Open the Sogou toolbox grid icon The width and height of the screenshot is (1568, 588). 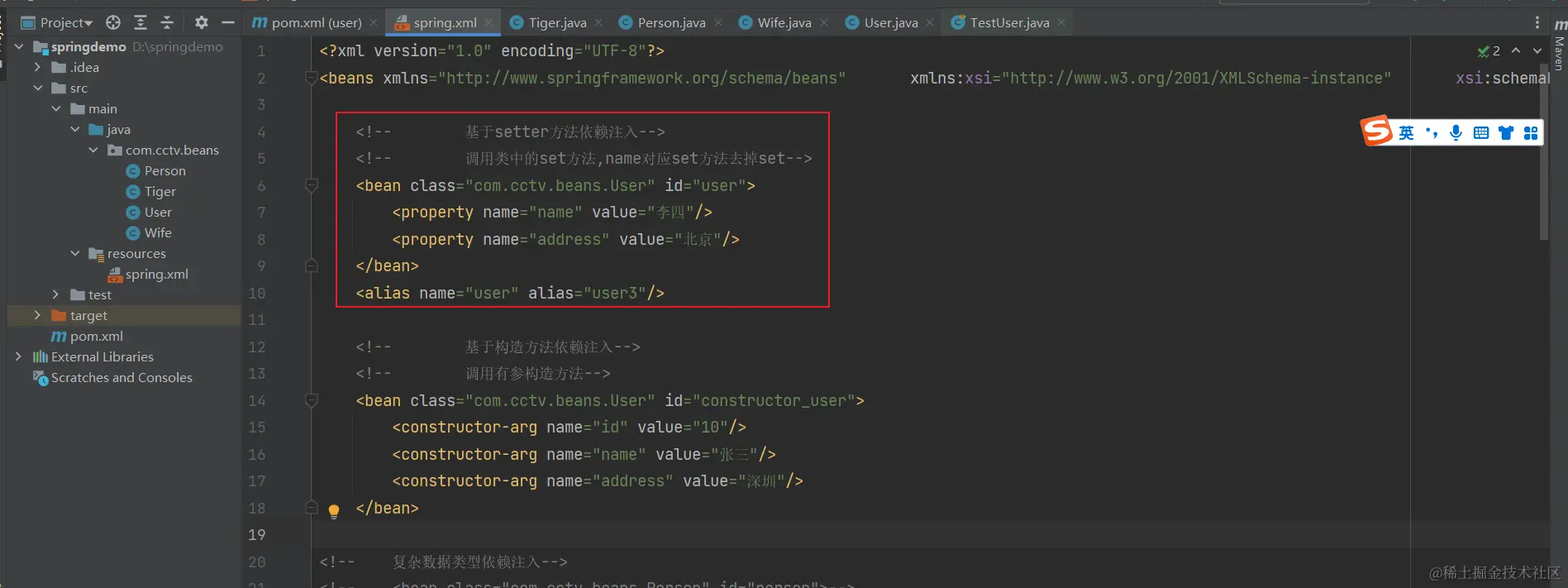click(x=1531, y=132)
